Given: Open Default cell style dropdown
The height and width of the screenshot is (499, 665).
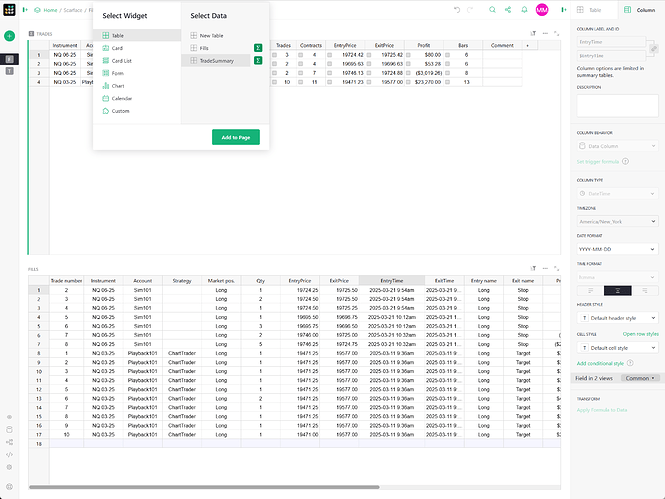Looking at the screenshot, I should 618,348.
